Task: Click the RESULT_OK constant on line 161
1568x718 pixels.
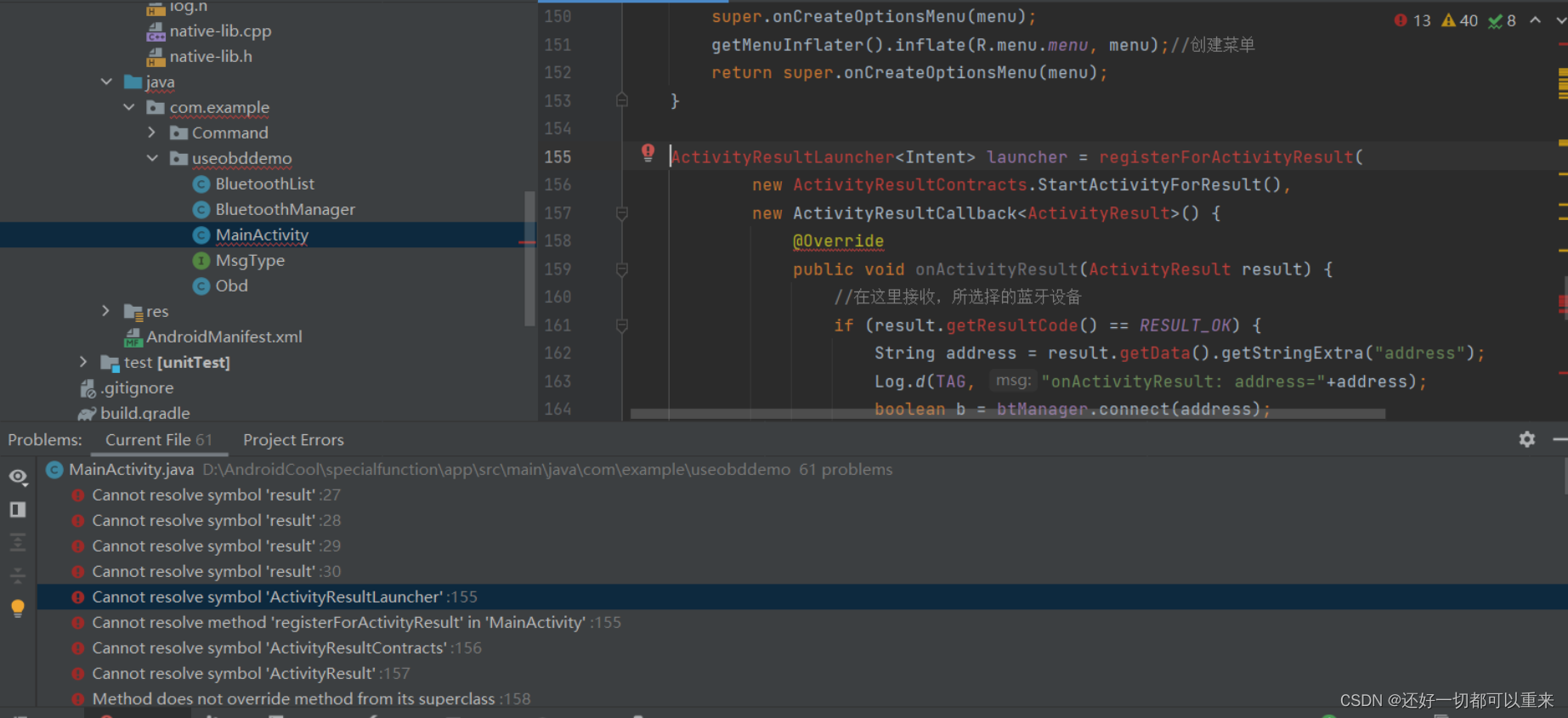Action: pos(1185,325)
